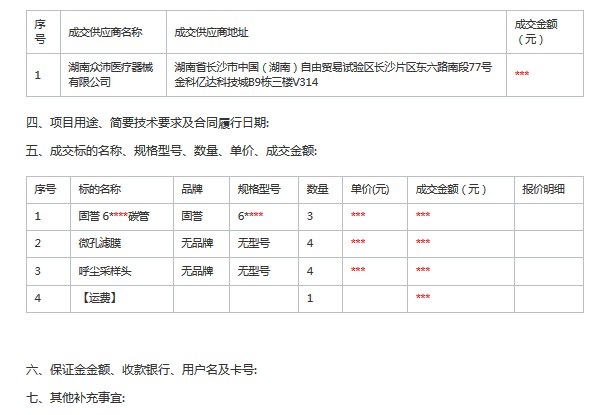Image resolution: width=599 pixels, height=415 pixels.
Task: Click section heading 四、项目用途、简要技术要求
Action: point(147,123)
